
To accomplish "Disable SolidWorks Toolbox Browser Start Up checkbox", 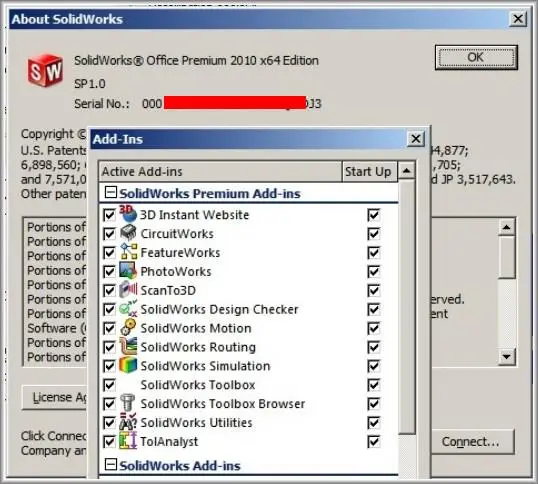I will [374, 404].
